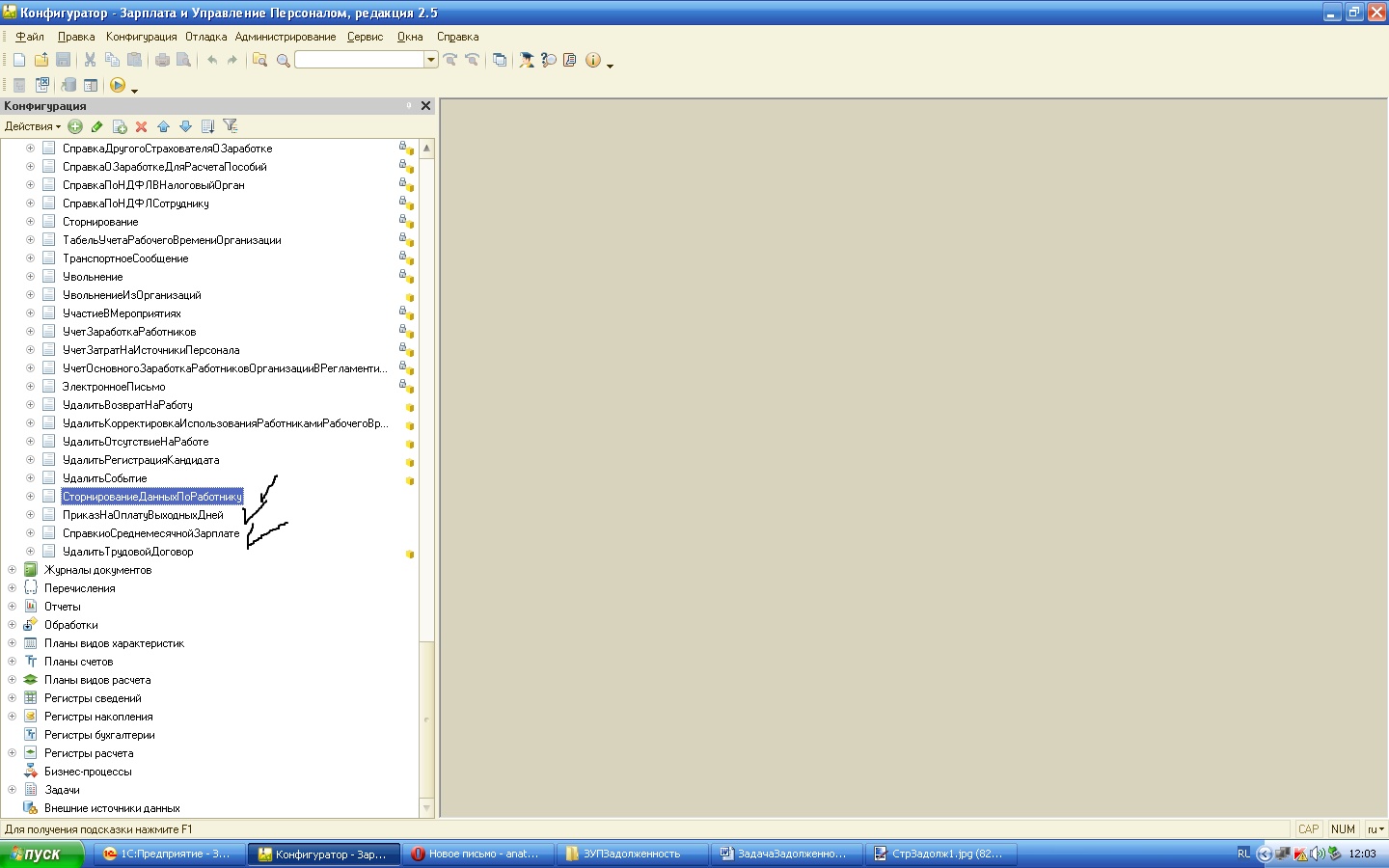
Task: Click the magnifier Find toolbar icon
Action: pos(283,61)
